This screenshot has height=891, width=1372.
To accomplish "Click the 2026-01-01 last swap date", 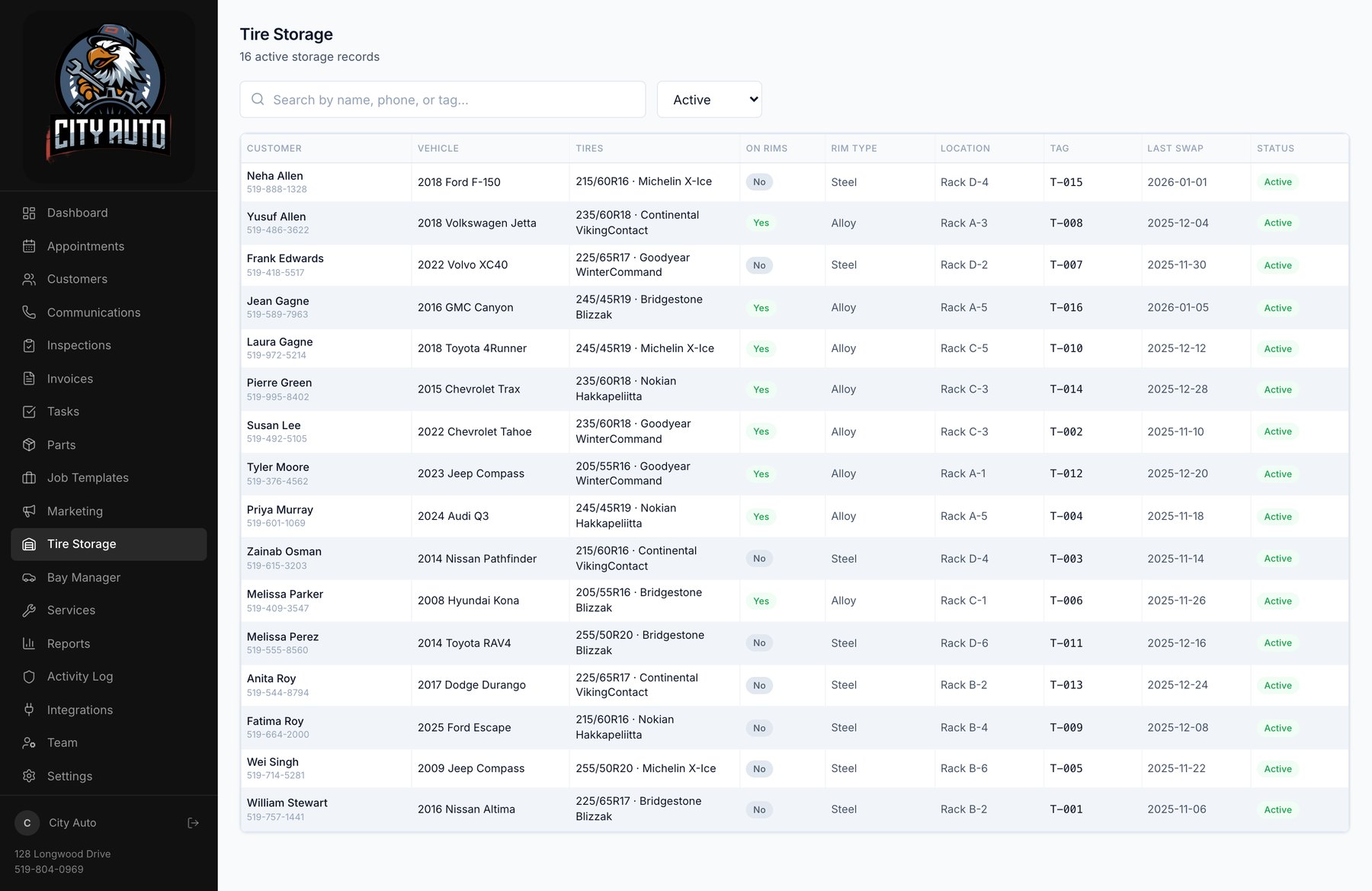I will [x=1177, y=182].
